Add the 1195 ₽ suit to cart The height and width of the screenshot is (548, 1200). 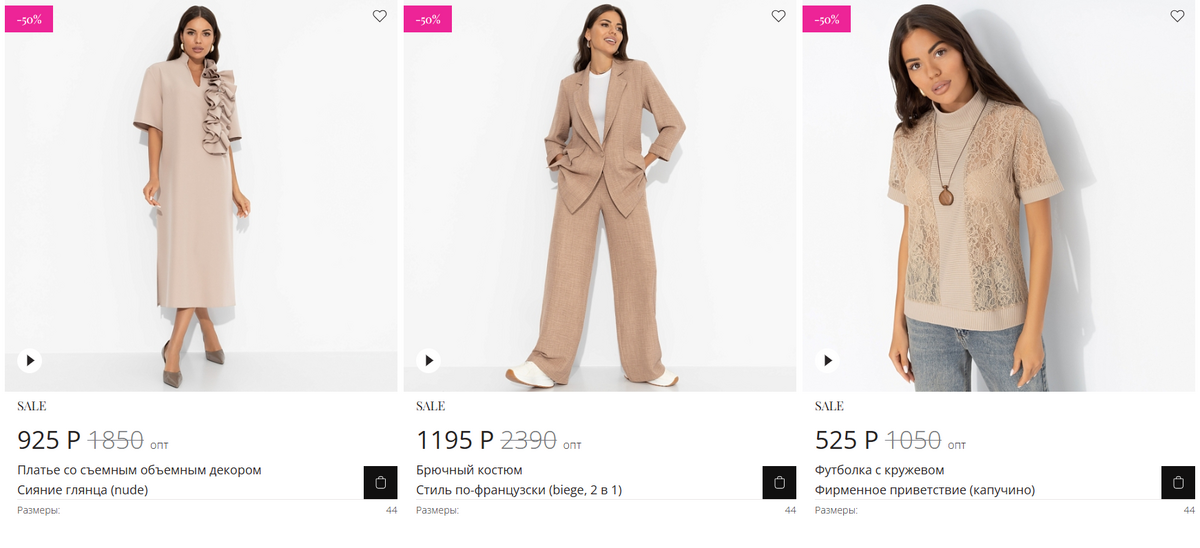(x=779, y=482)
